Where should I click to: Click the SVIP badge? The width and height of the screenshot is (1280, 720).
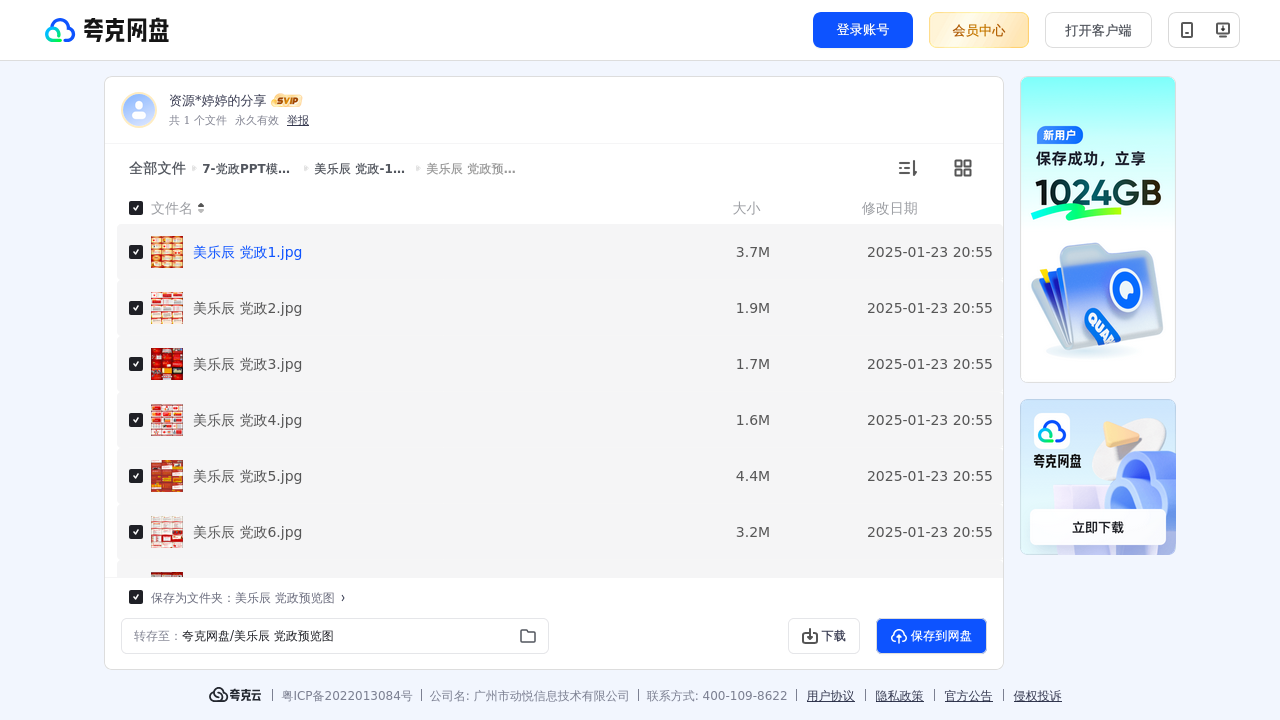coord(287,101)
